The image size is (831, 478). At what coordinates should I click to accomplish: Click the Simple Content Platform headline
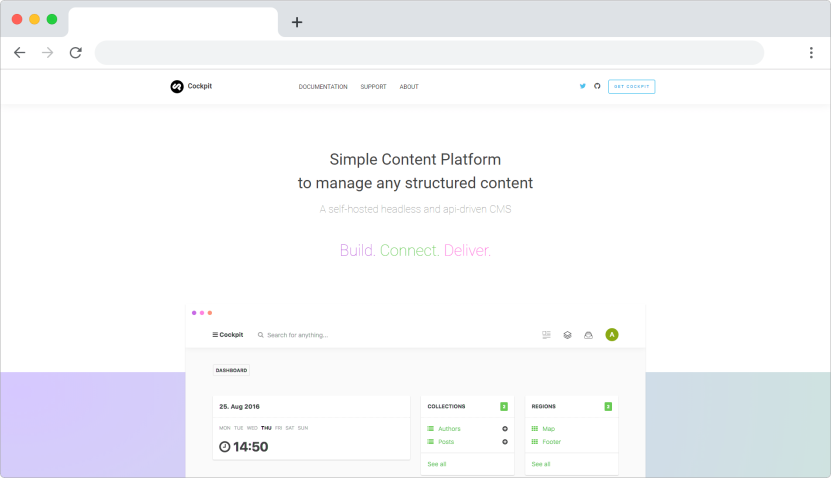(x=415, y=159)
